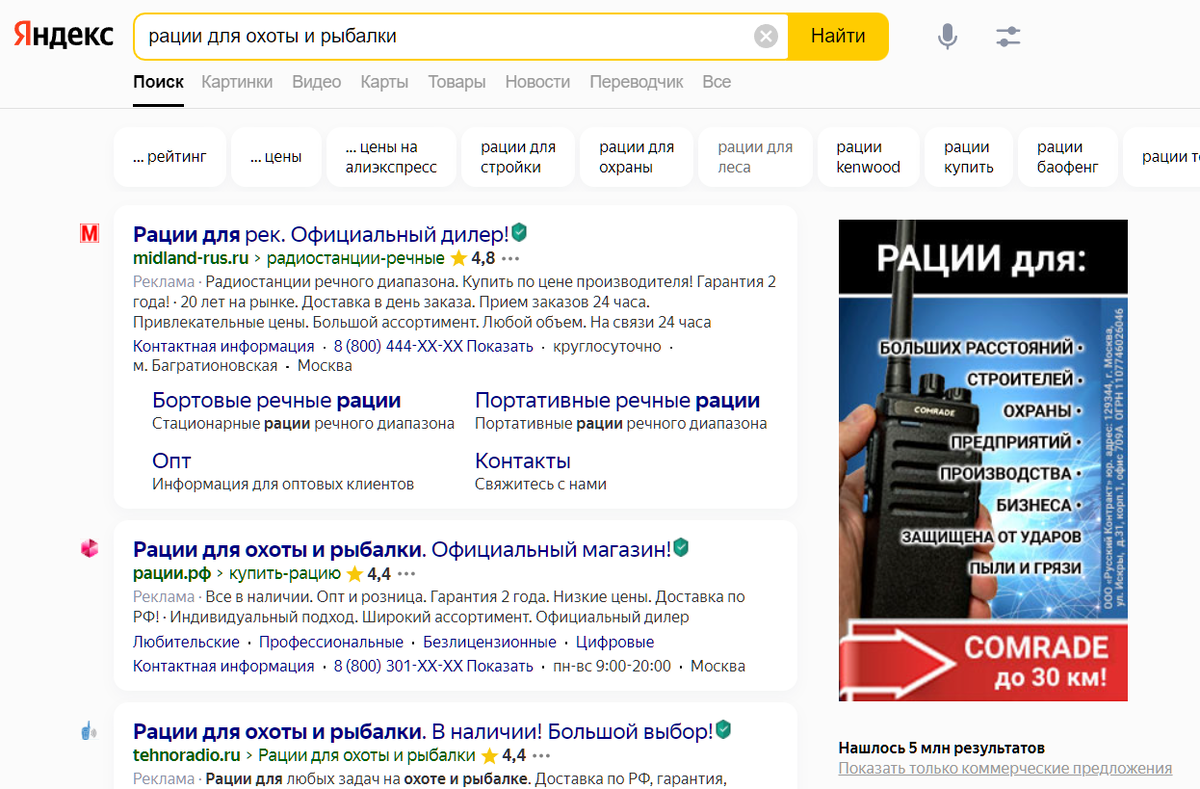Viewport: 1200px width, 789px height.
Task: Open the Любительские sitelink
Action: click(186, 642)
